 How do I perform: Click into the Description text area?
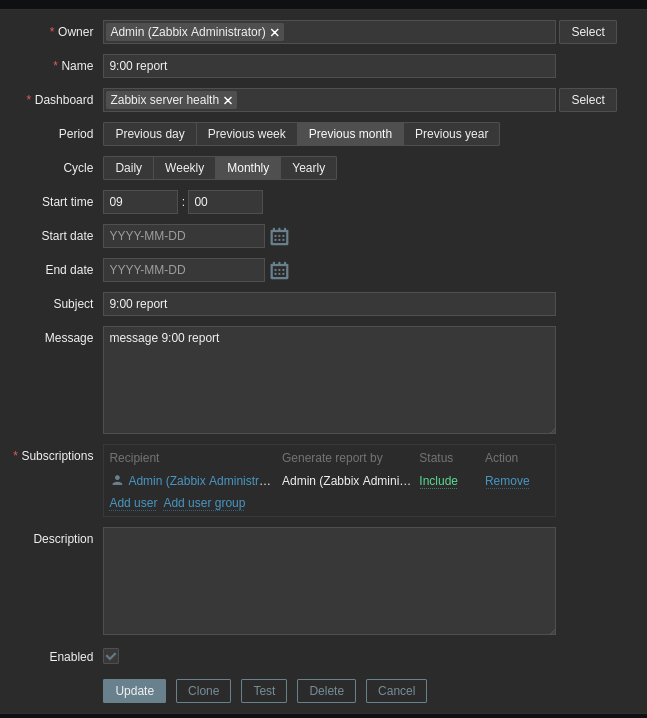pos(329,581)
